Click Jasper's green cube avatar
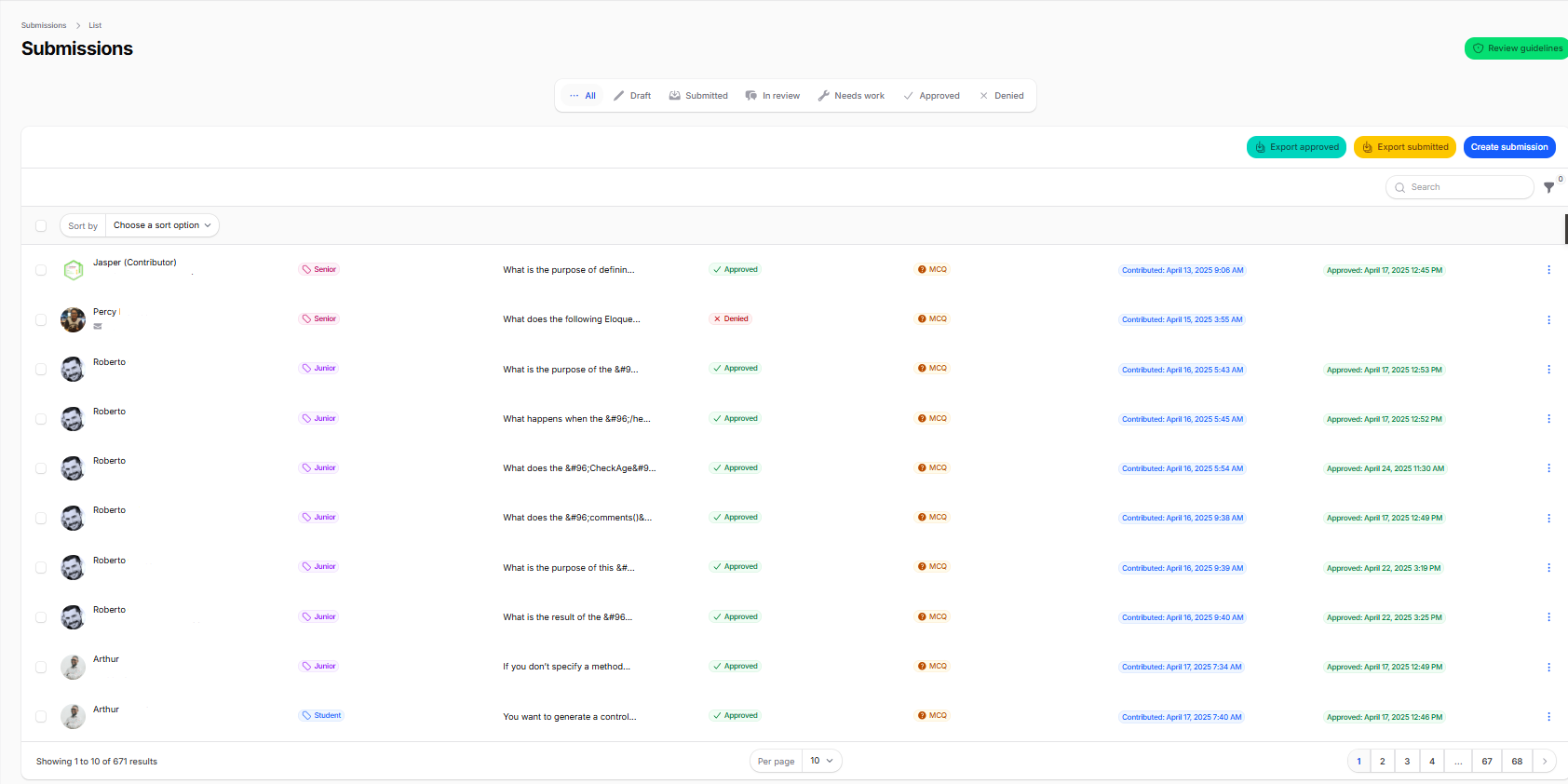 [x=73, y=270]
